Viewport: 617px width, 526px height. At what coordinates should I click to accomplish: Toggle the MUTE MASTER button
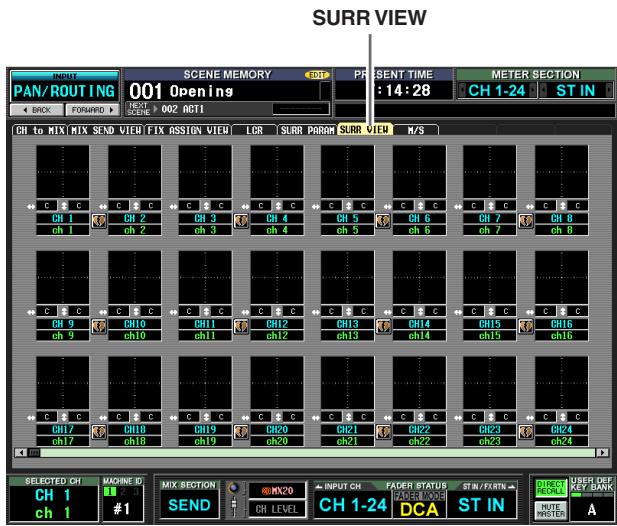tap(550, 510)
